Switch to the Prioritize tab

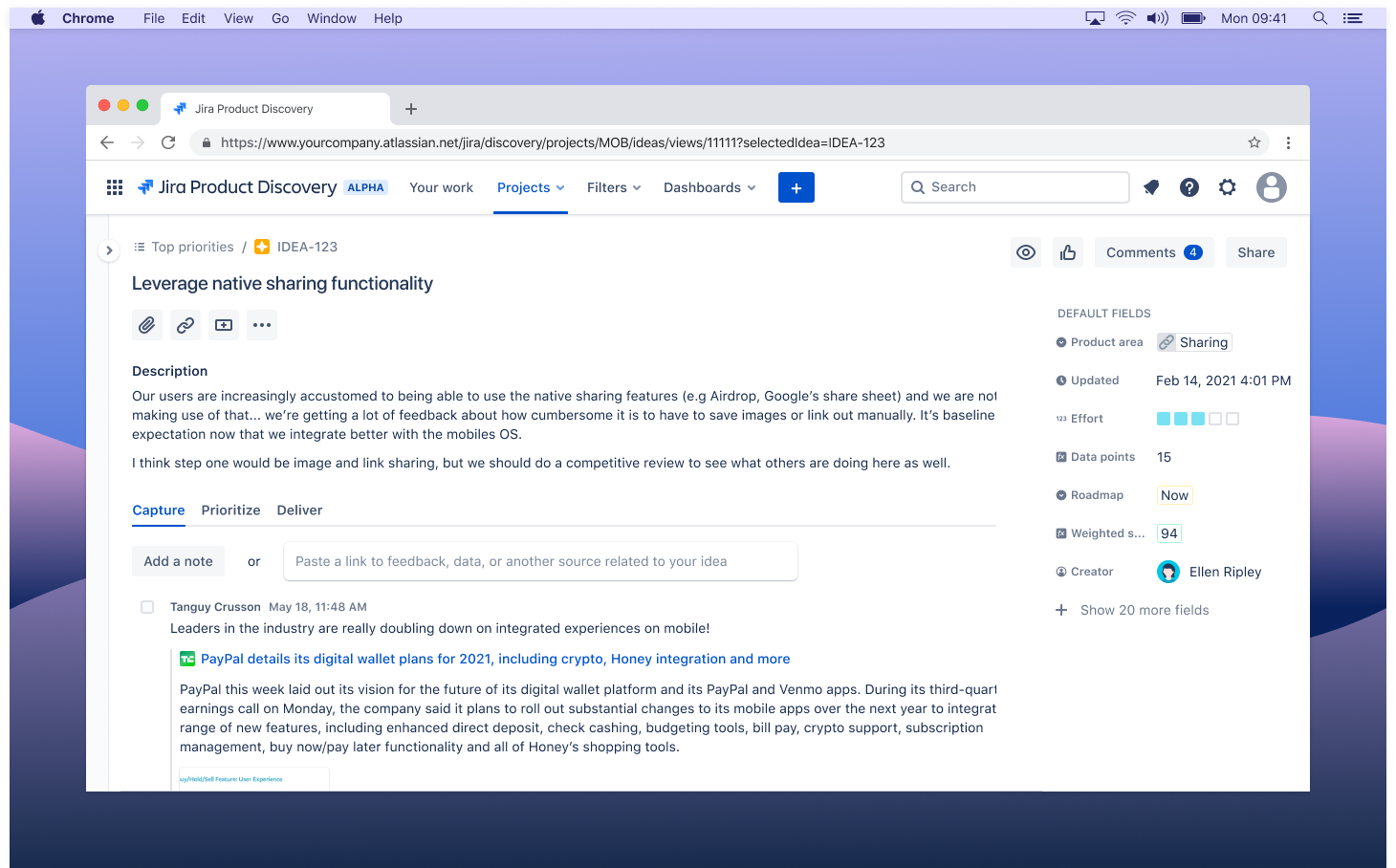tap(231, 510)
